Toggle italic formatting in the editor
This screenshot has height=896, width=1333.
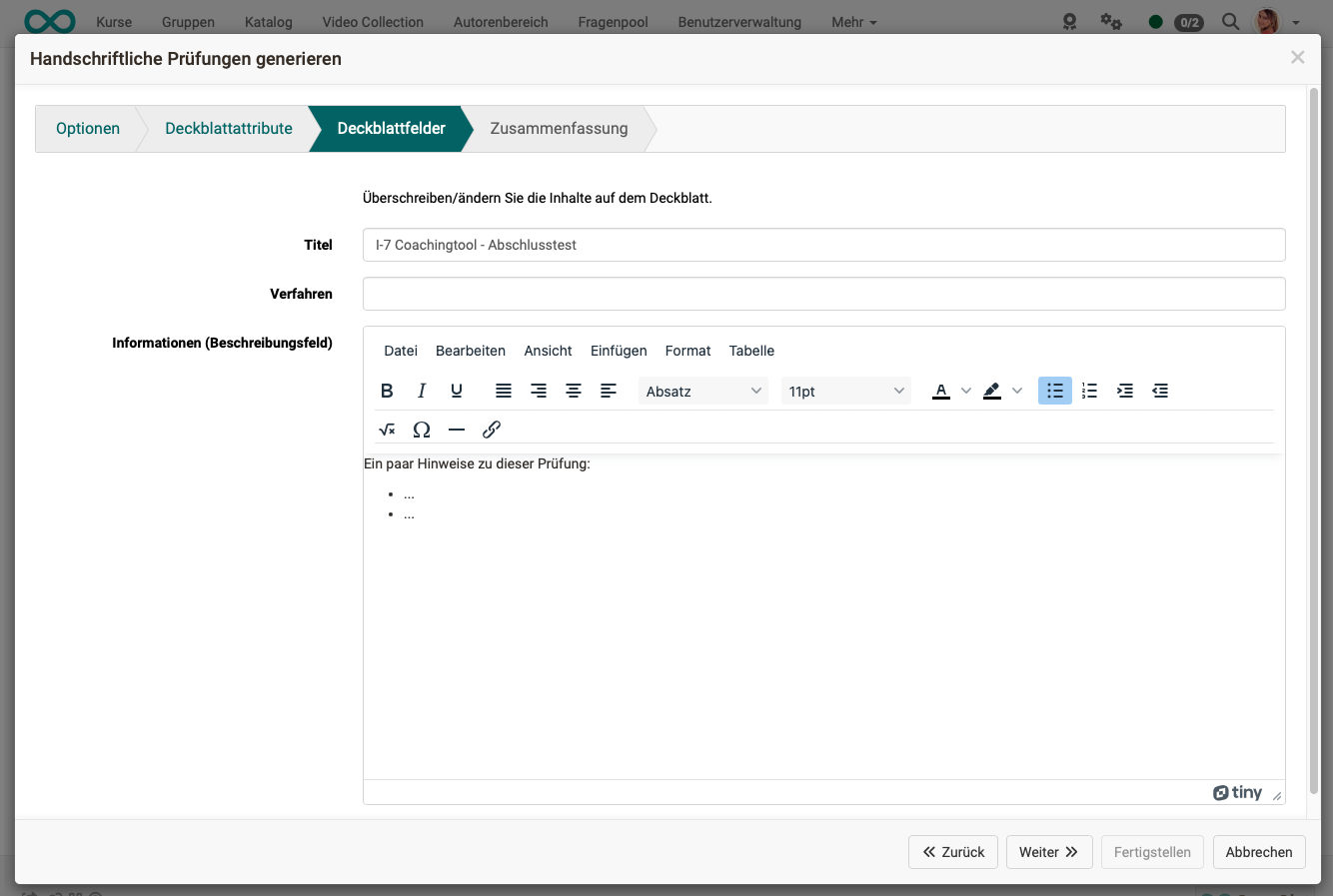422,391
